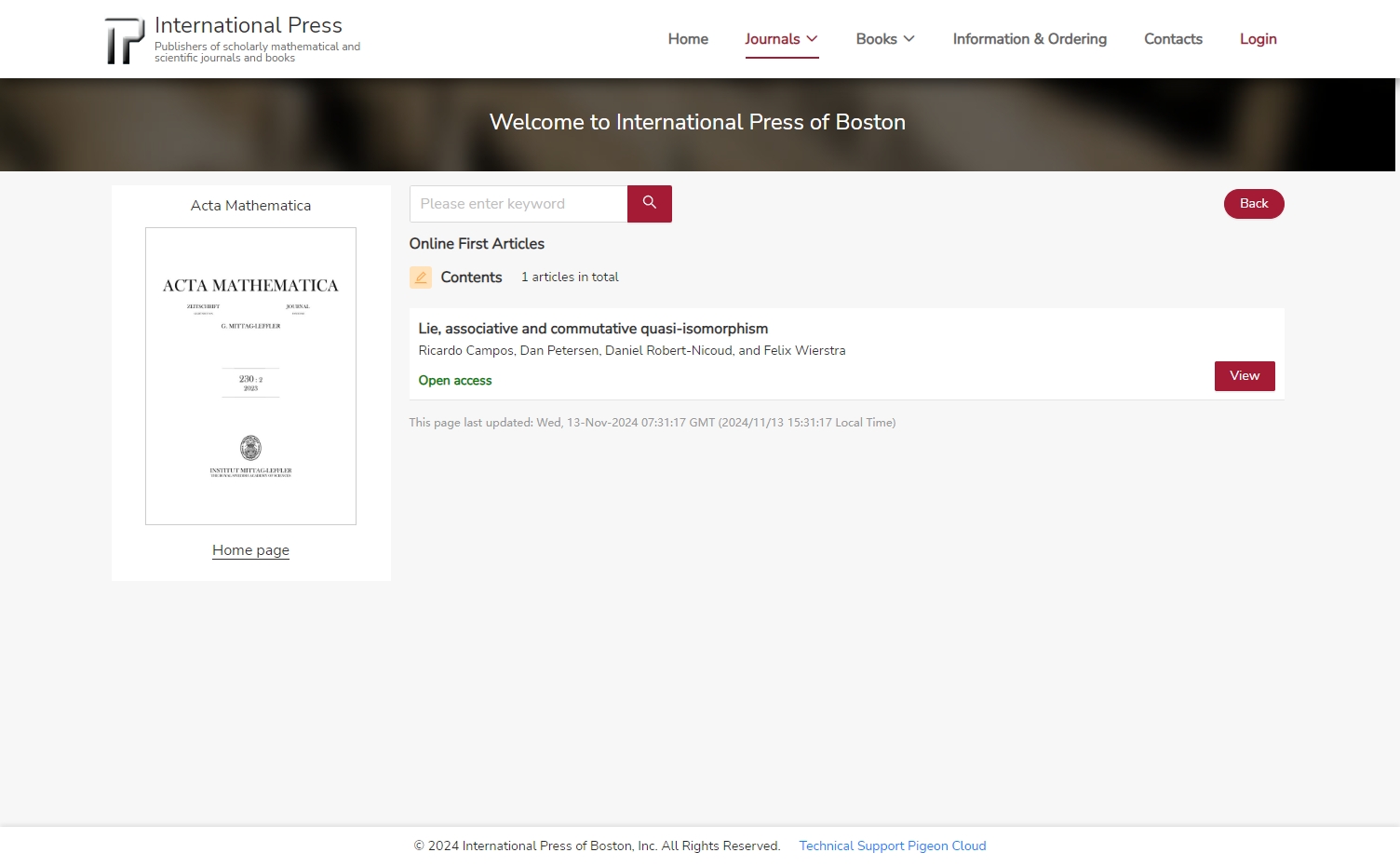Click the Contents label
The width and height of the screenshot is (1400, 866).
pos(471,277)
